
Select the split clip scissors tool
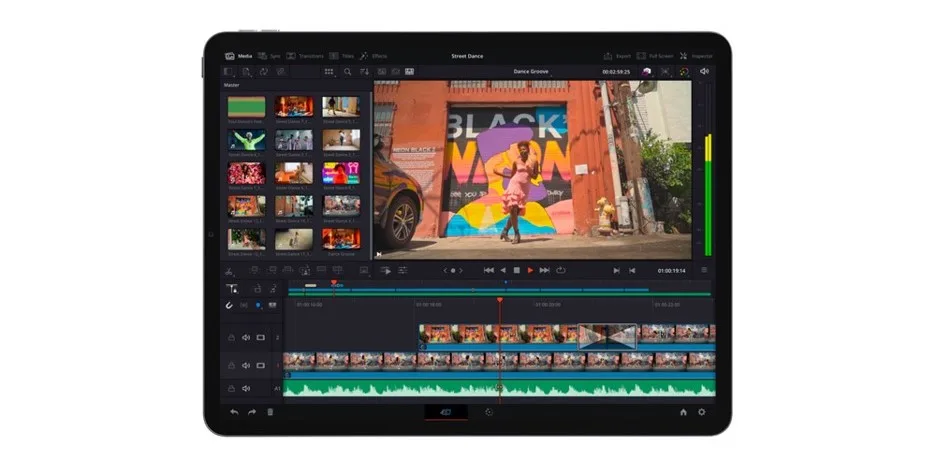tap(229, 272)
